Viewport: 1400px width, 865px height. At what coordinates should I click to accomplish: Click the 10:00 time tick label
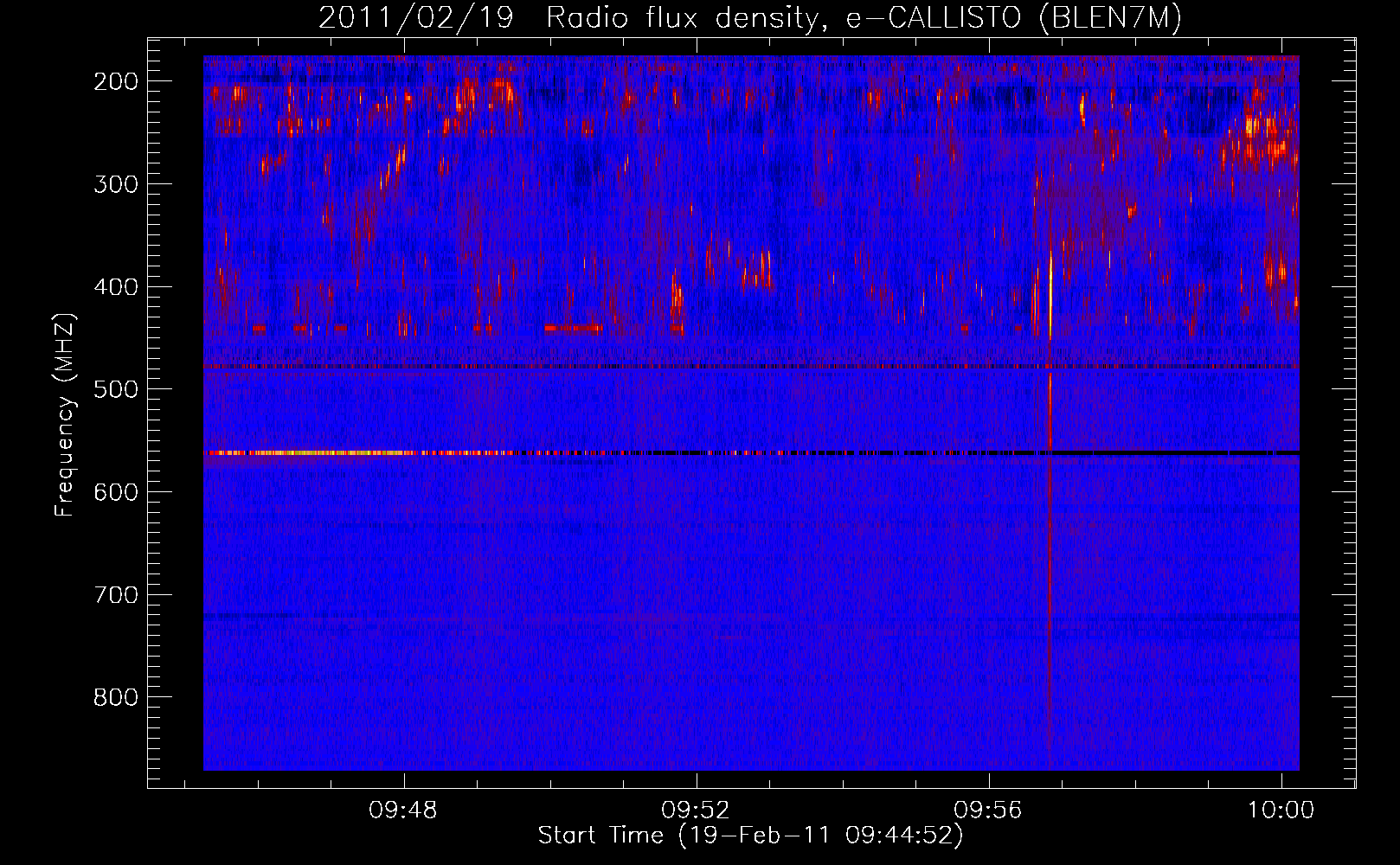pyautogui.click(x=1281, y=811)
